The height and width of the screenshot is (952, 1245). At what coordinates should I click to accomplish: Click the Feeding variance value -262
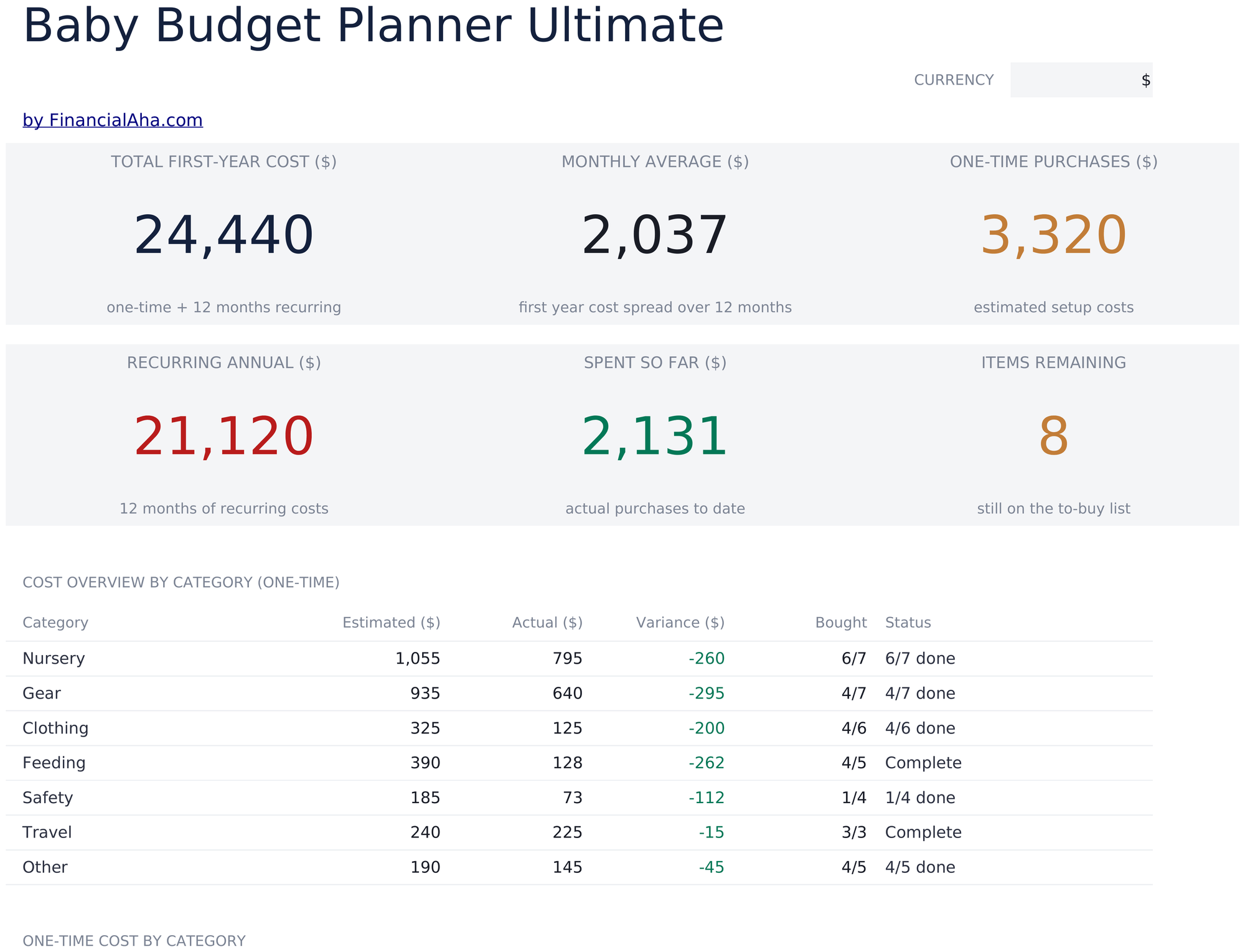coord(707,763)
